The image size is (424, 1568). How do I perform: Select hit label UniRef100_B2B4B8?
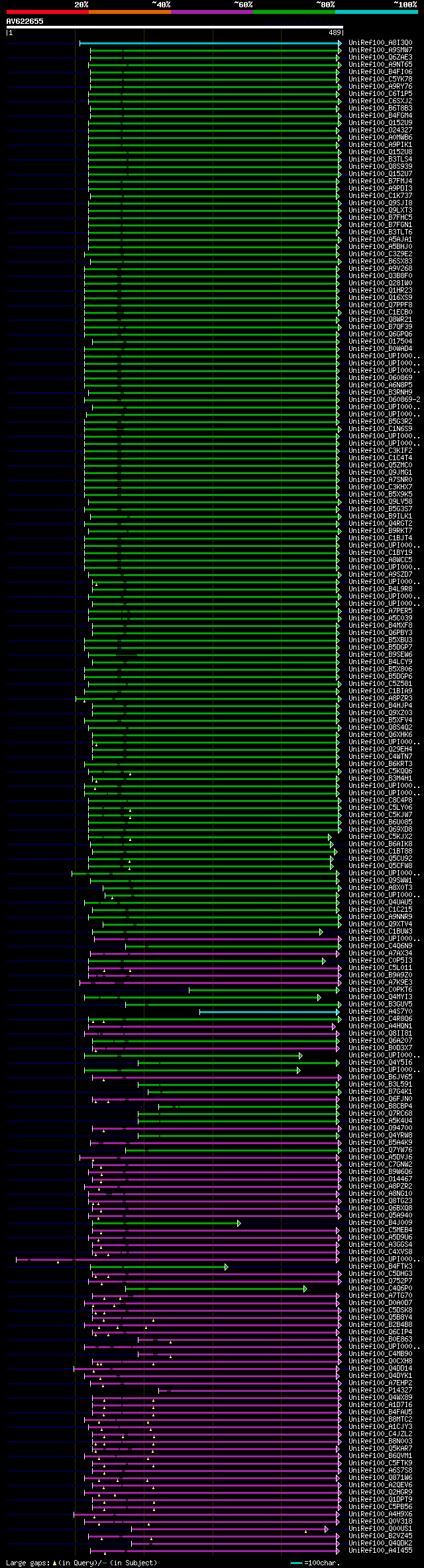click(x=380, y=1325)
